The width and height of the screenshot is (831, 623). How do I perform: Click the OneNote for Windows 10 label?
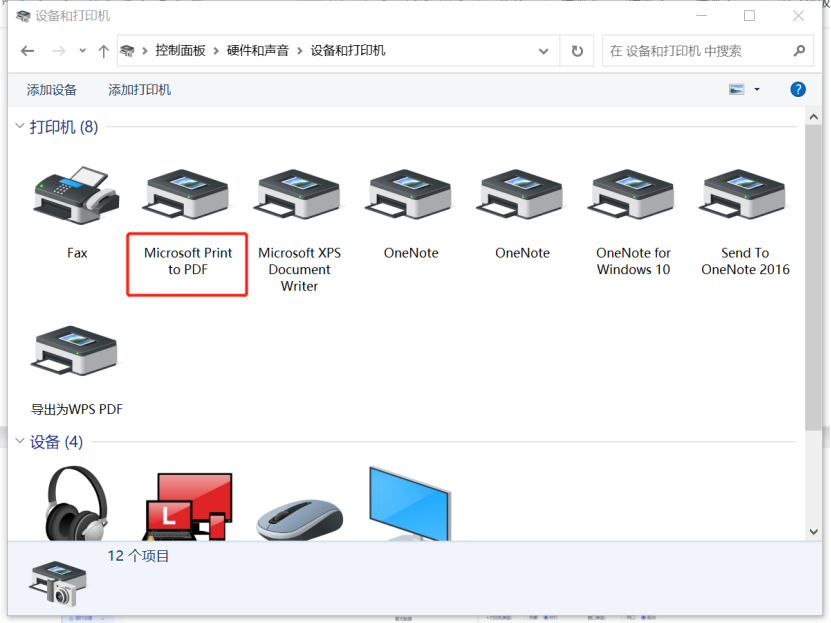(633, 261)
